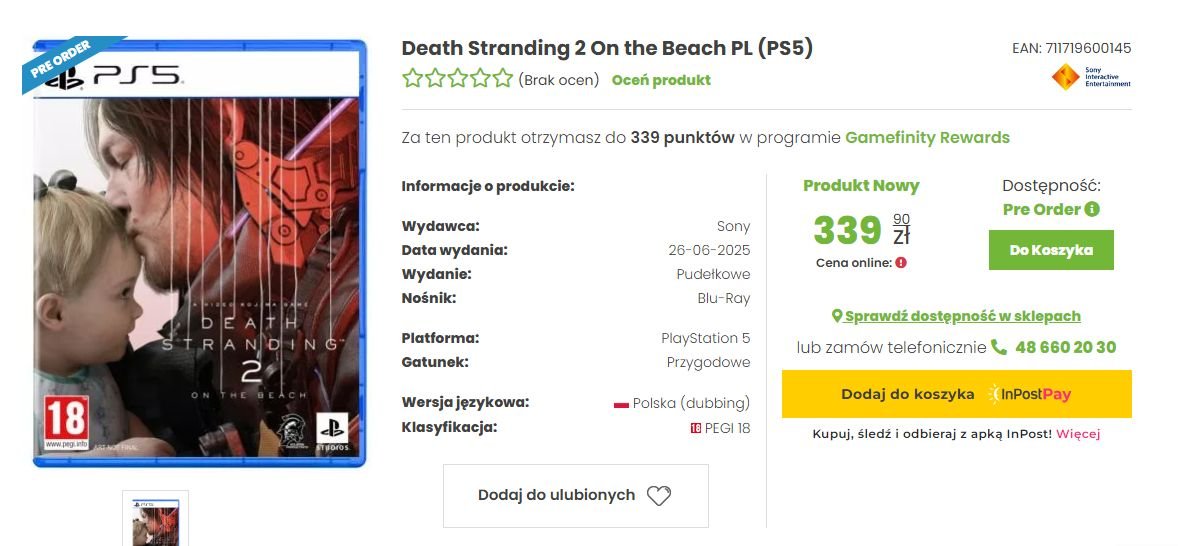This screenshot has width=1178, height=546.
Task: Click the PEGI 18 classification badge
Action: coord(696,429)
